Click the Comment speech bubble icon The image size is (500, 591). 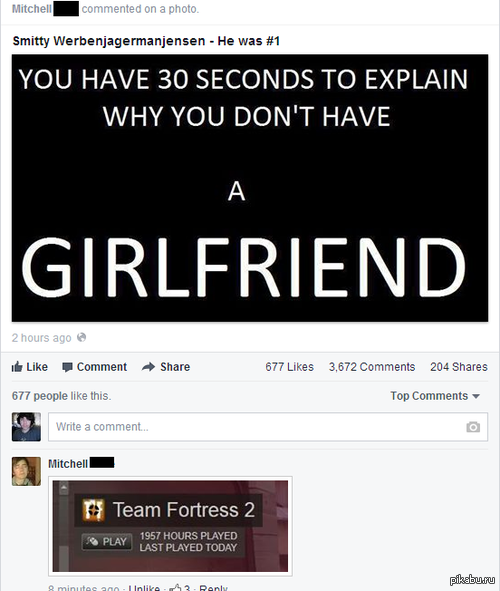pos(67,367)
